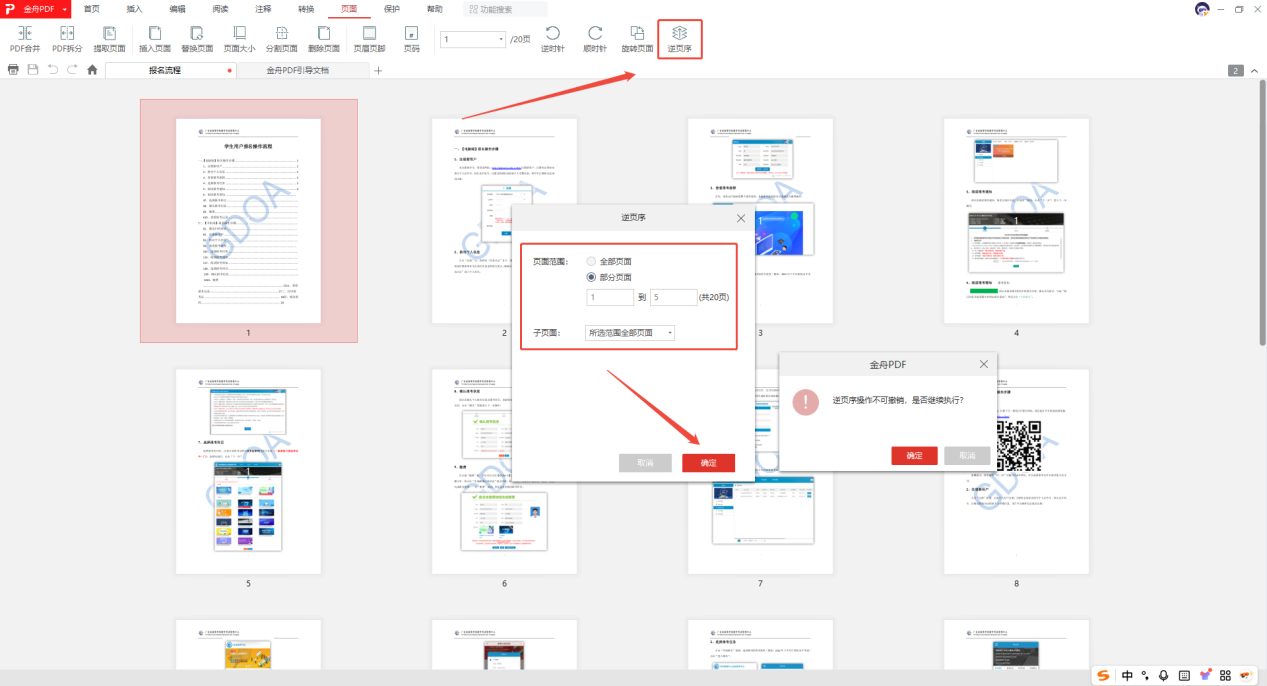Open the 保护 menu tab
The height and width of the screenshot is (686, 1267).
(392, 8)
